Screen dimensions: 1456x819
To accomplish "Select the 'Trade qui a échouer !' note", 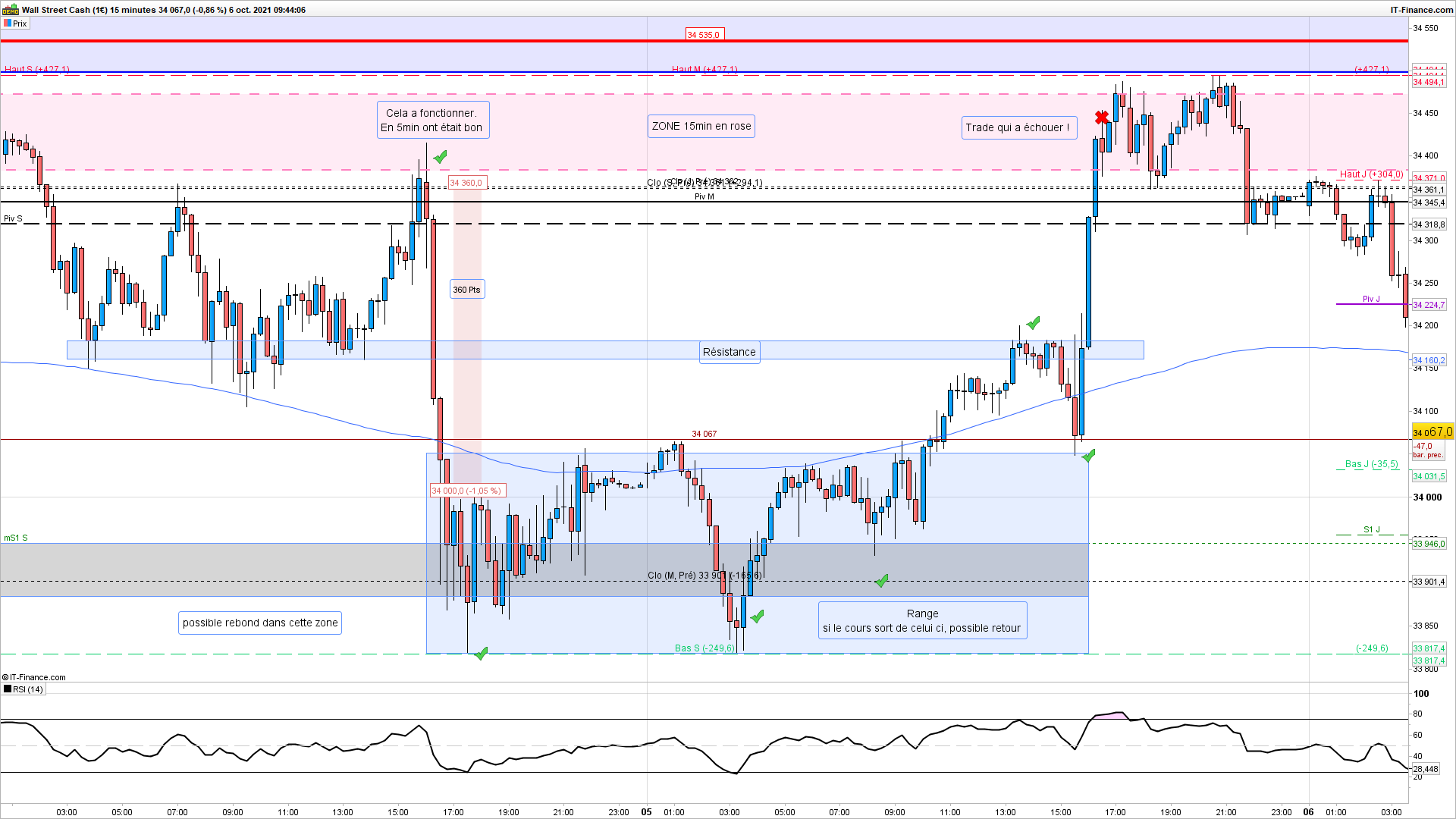I will (1018, 127).
